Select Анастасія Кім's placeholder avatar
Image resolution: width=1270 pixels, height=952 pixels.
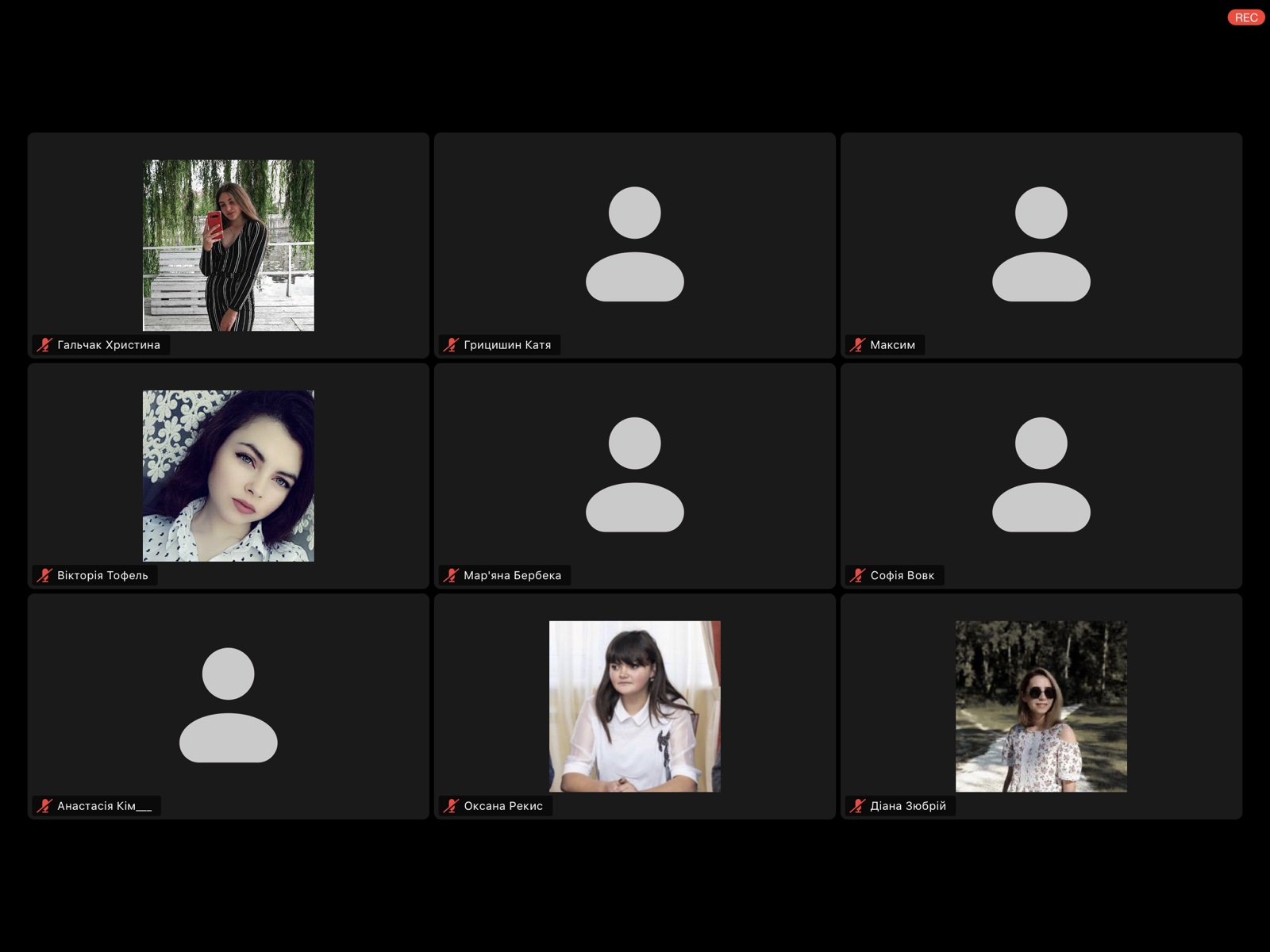coord(229,705)
